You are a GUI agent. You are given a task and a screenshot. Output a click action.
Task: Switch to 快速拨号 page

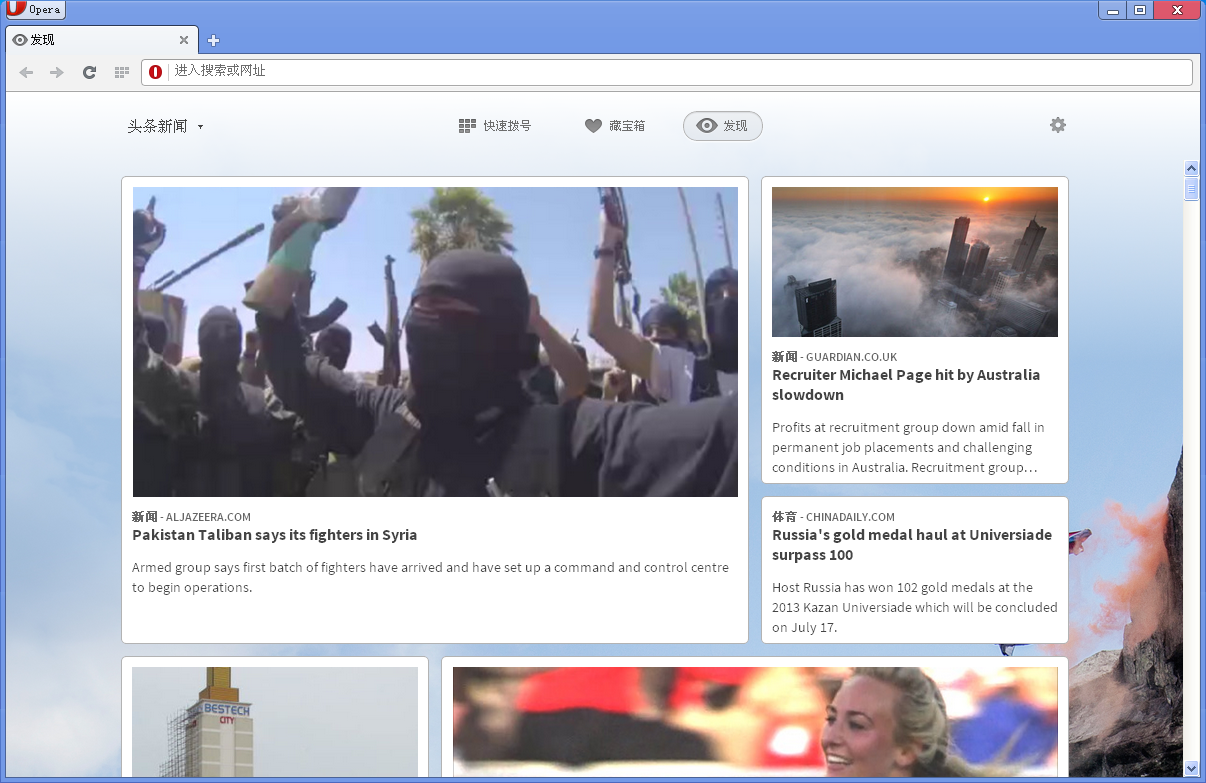[495, 126]
